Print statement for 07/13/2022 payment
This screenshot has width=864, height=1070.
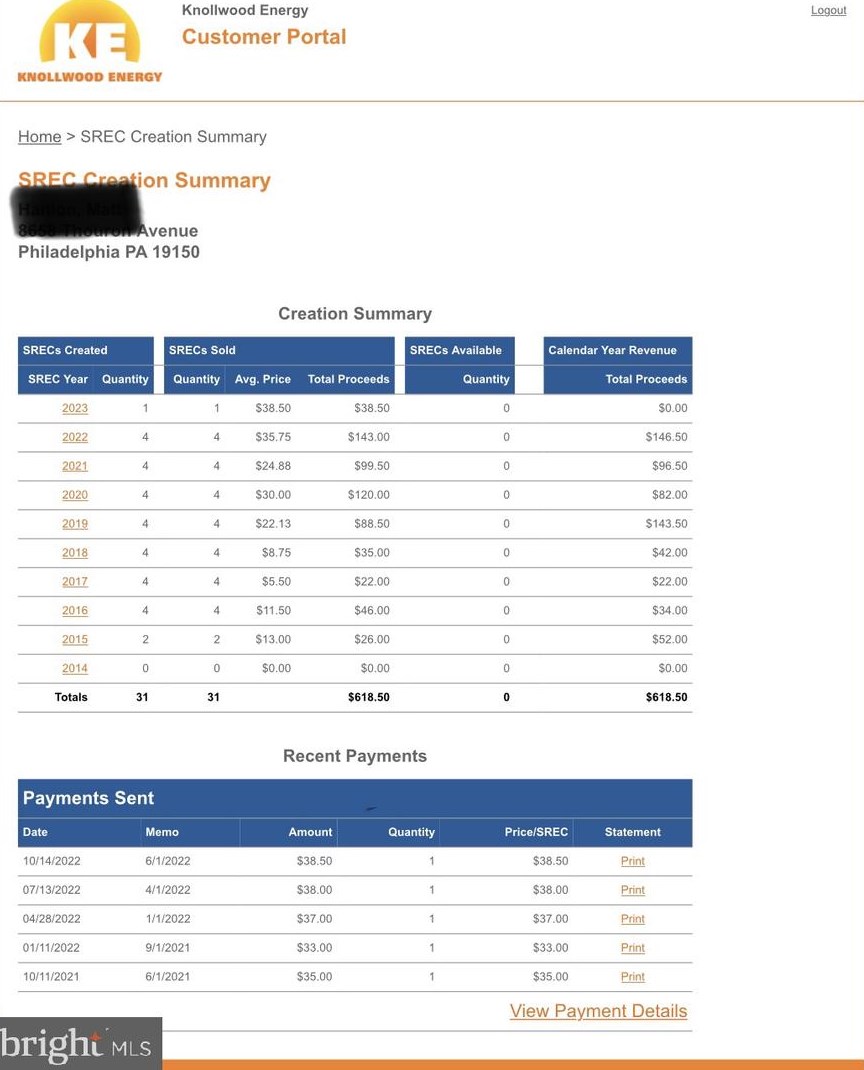(632, 890)
